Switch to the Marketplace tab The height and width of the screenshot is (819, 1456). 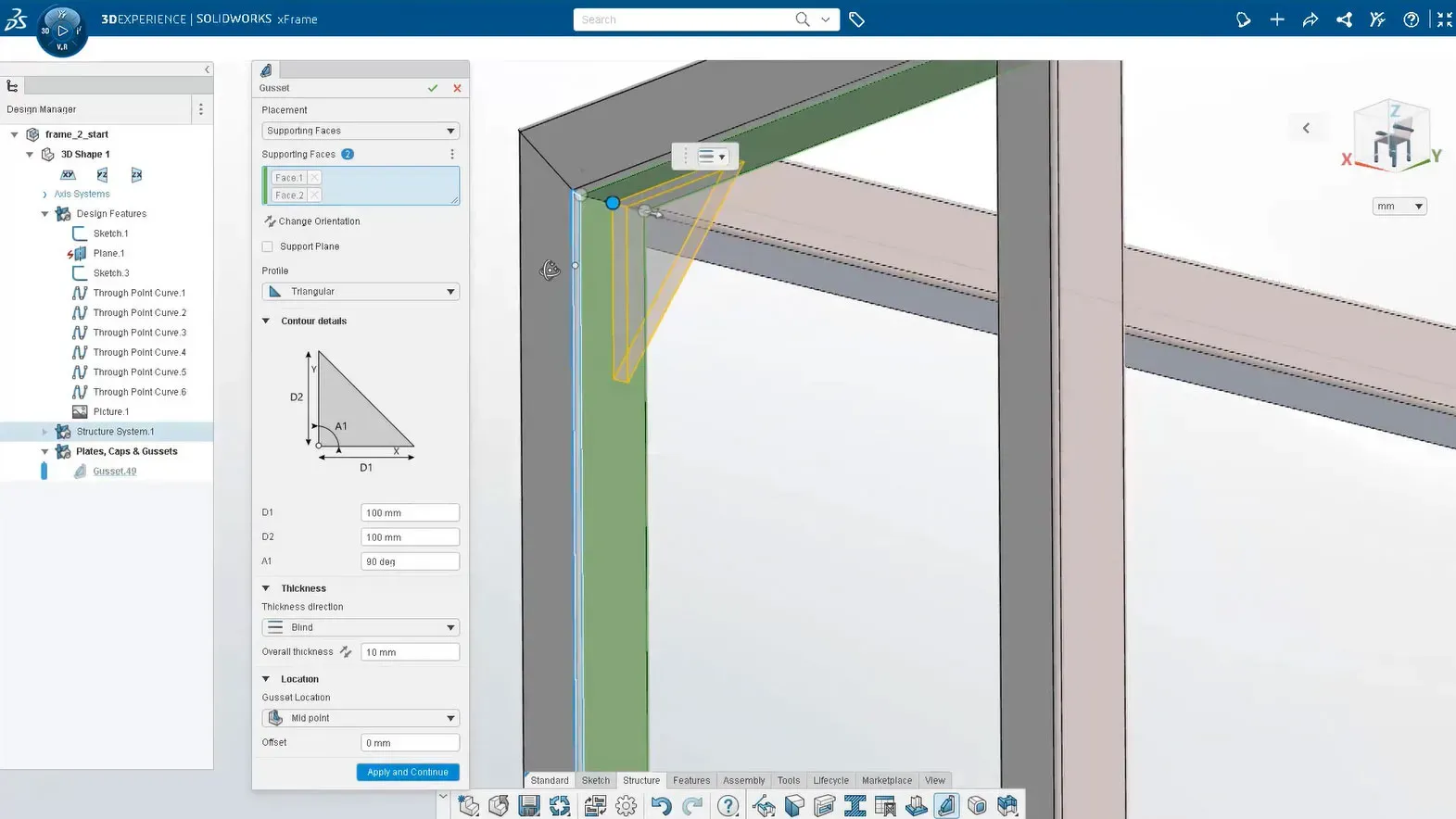click(887, 780)
